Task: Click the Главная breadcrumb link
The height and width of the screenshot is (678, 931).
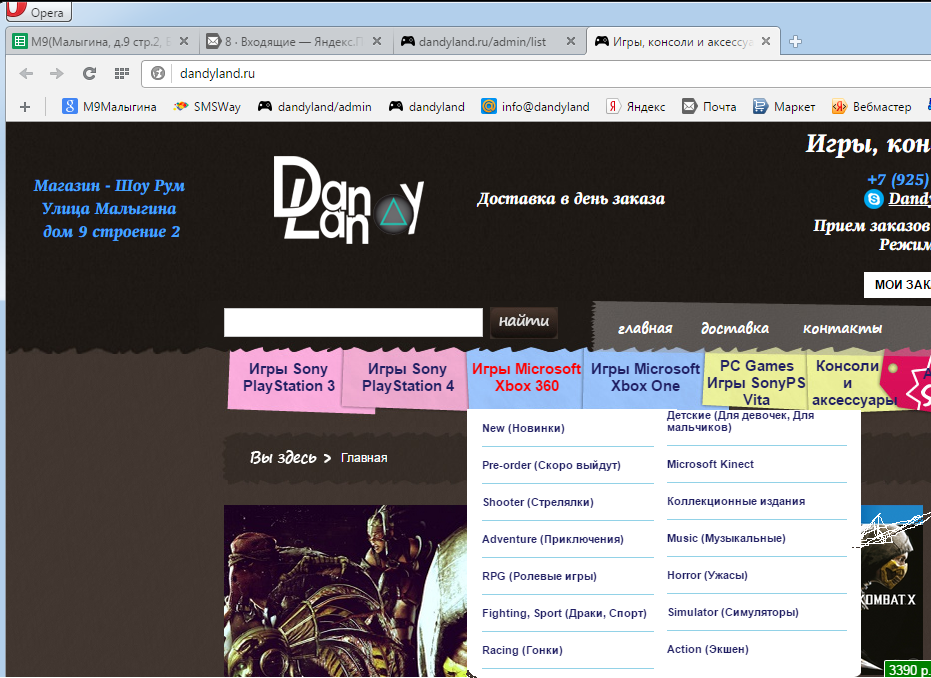Action: tap(364, 458)
